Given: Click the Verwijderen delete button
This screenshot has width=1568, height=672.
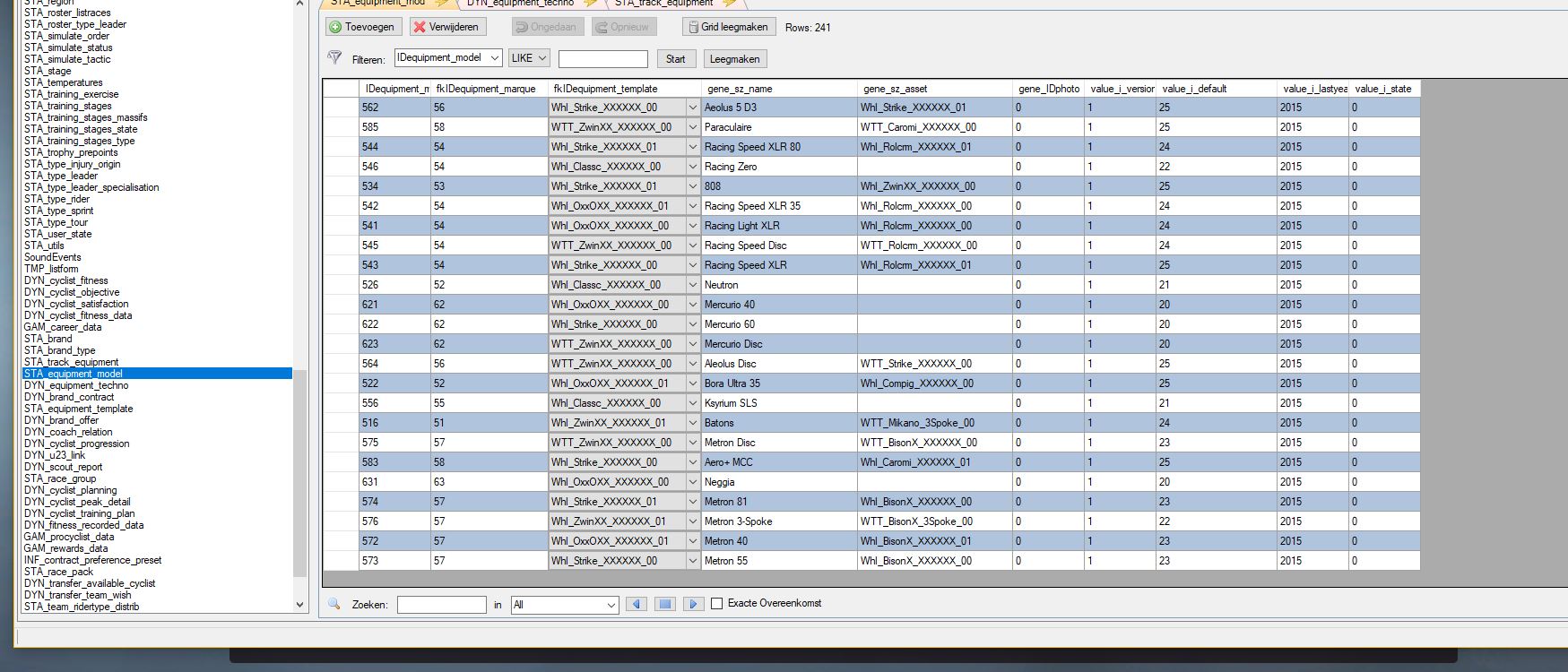Looking at the screenshot, I should 446,27.
